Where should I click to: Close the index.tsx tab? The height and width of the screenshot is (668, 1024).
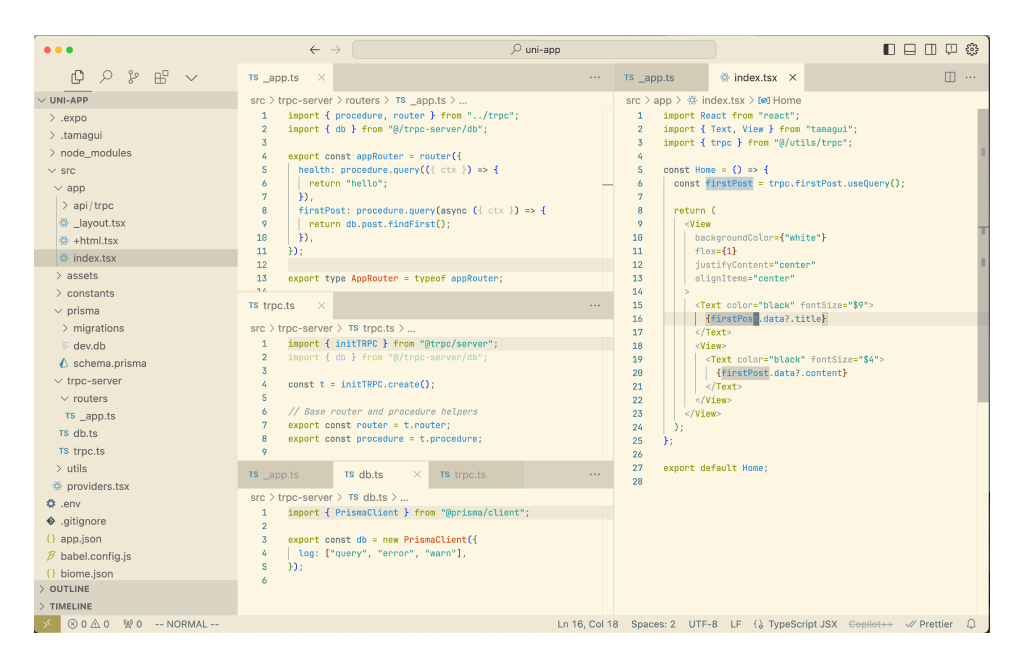click(x=792, y=77)
